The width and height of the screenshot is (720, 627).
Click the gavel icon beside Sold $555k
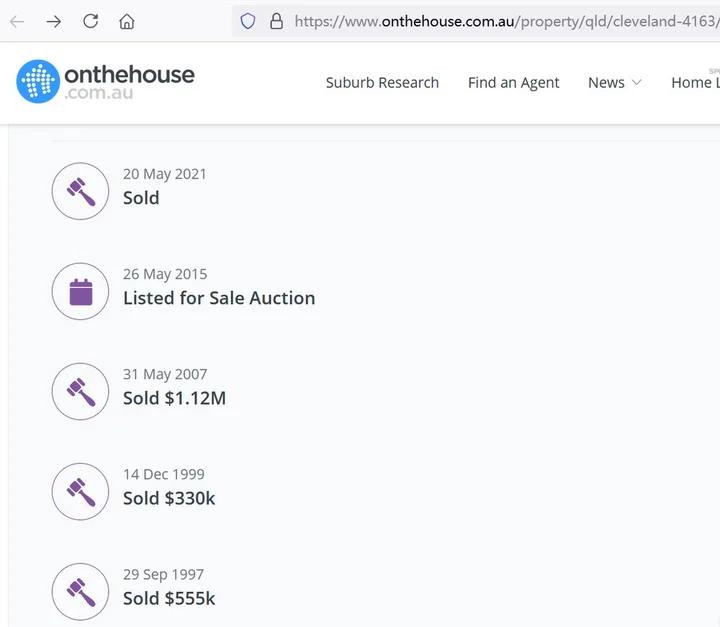(x=80, y=591)
